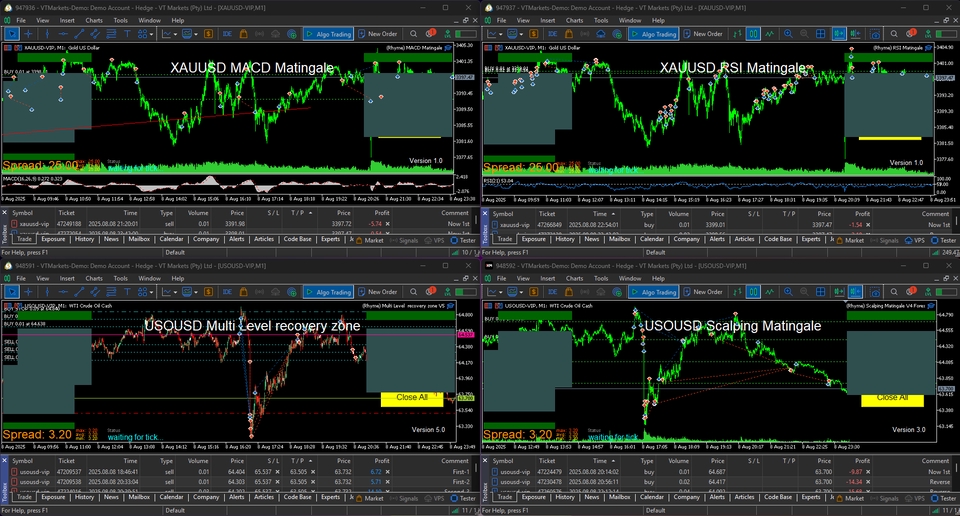
Task: Open Charts menu in XAUUSD MACD window
Action: 93,20
